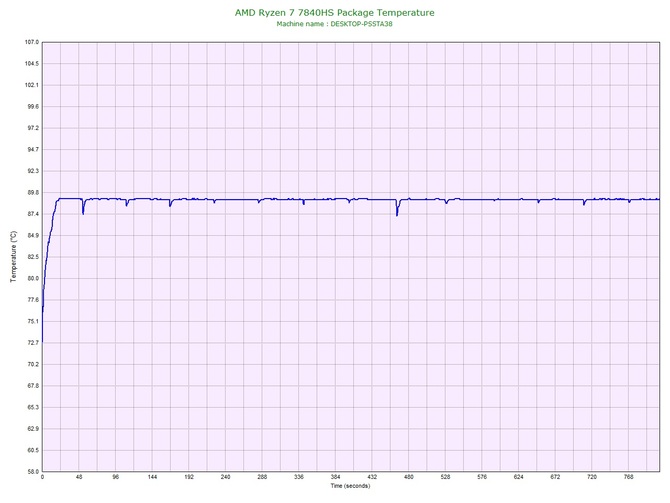The width and height of the screenshot is (670, 503).
Task: Click the 'Temperature (°C)' axis label
Action: pyautogui.click(x=14, y=256)
